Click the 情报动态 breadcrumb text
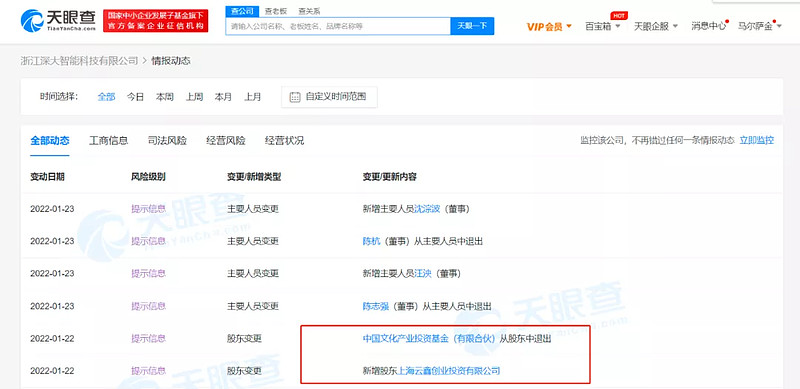The image size is (800, 389). [170, 61]
